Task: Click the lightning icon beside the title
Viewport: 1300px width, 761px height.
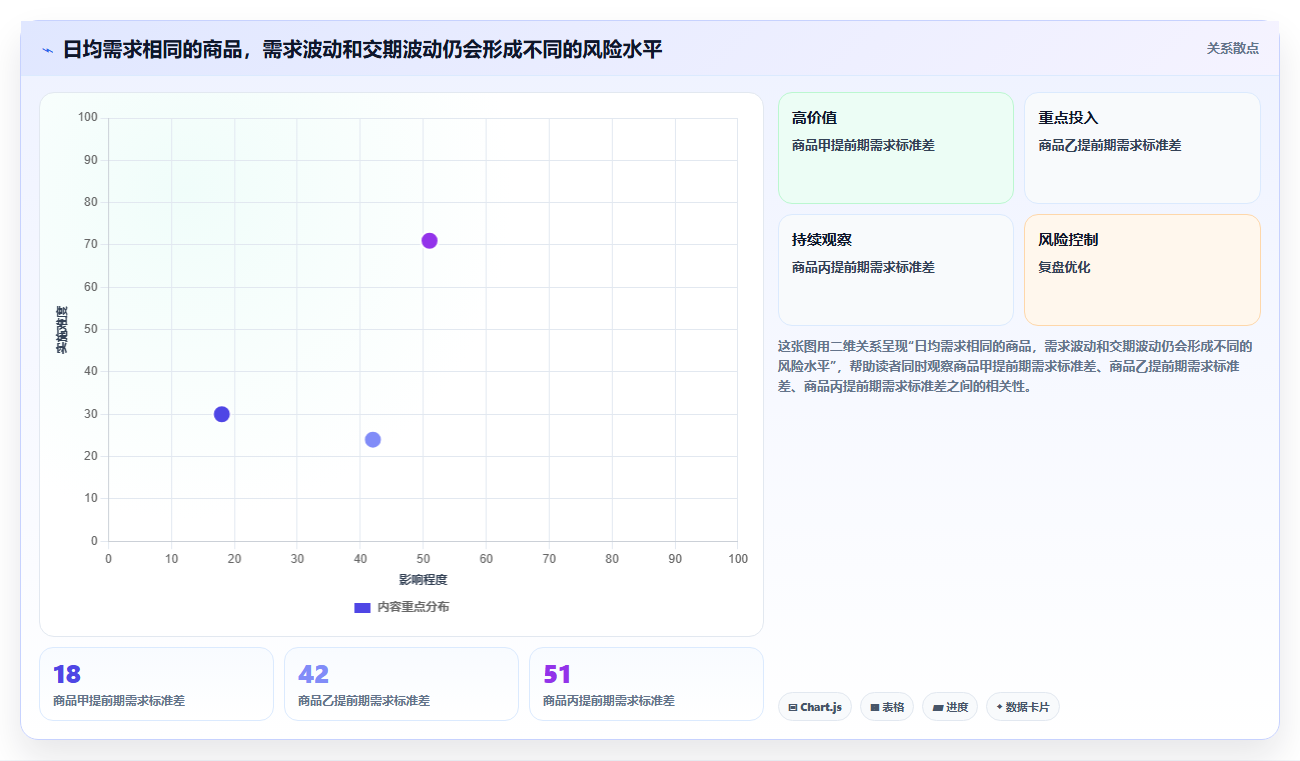Action: [x=47, y=49]
